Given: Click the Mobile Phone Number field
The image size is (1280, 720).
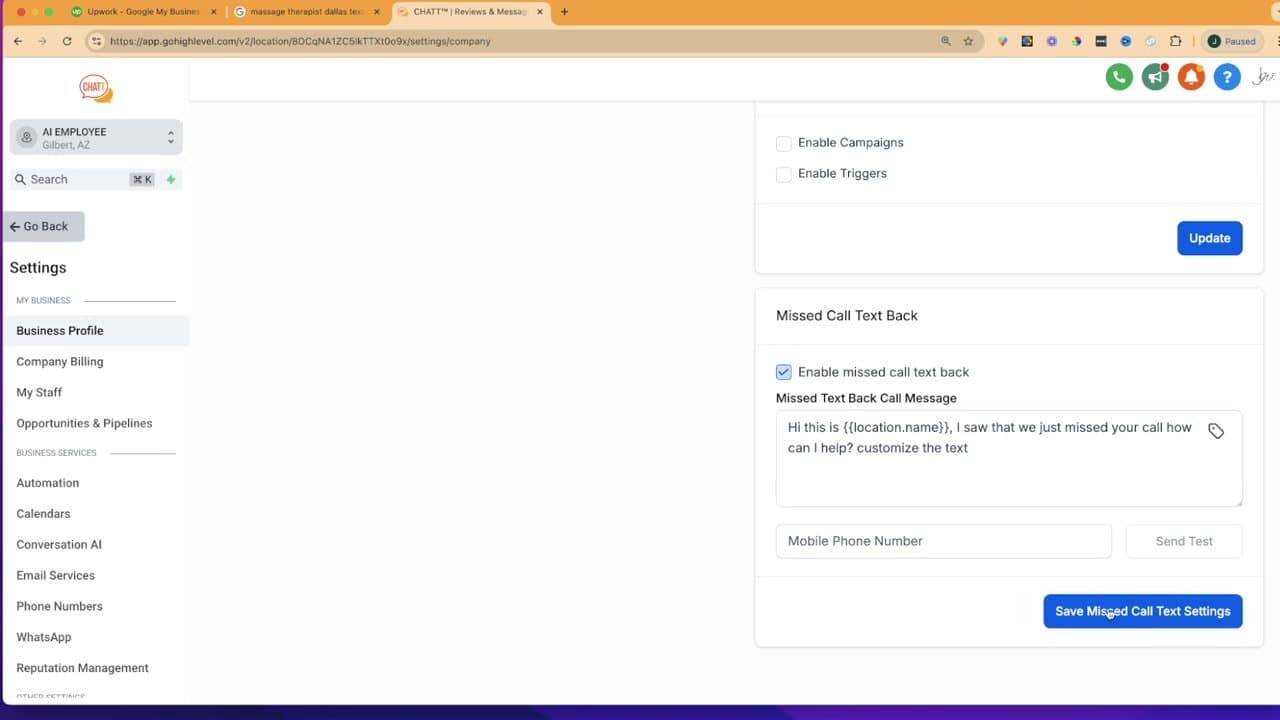Looking at the screenshot, I should pyautogui.click(x=943, y=541).
